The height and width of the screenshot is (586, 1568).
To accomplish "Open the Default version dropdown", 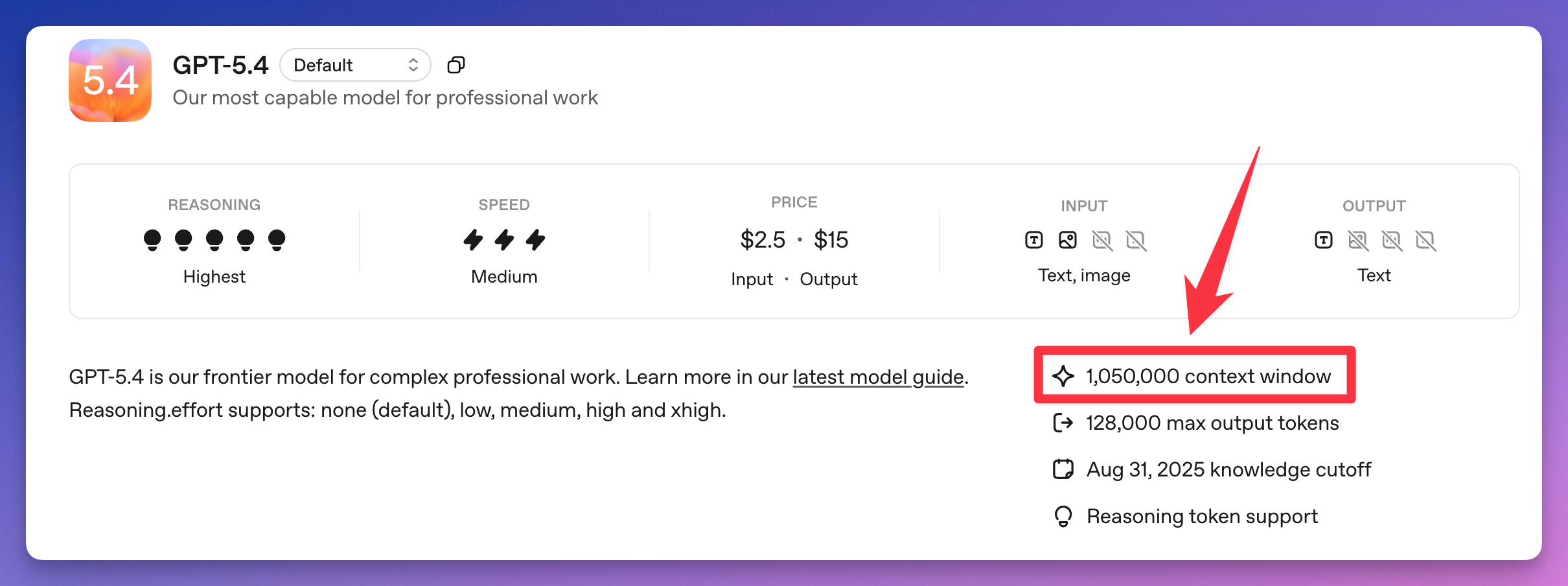I will pos(355,65).
